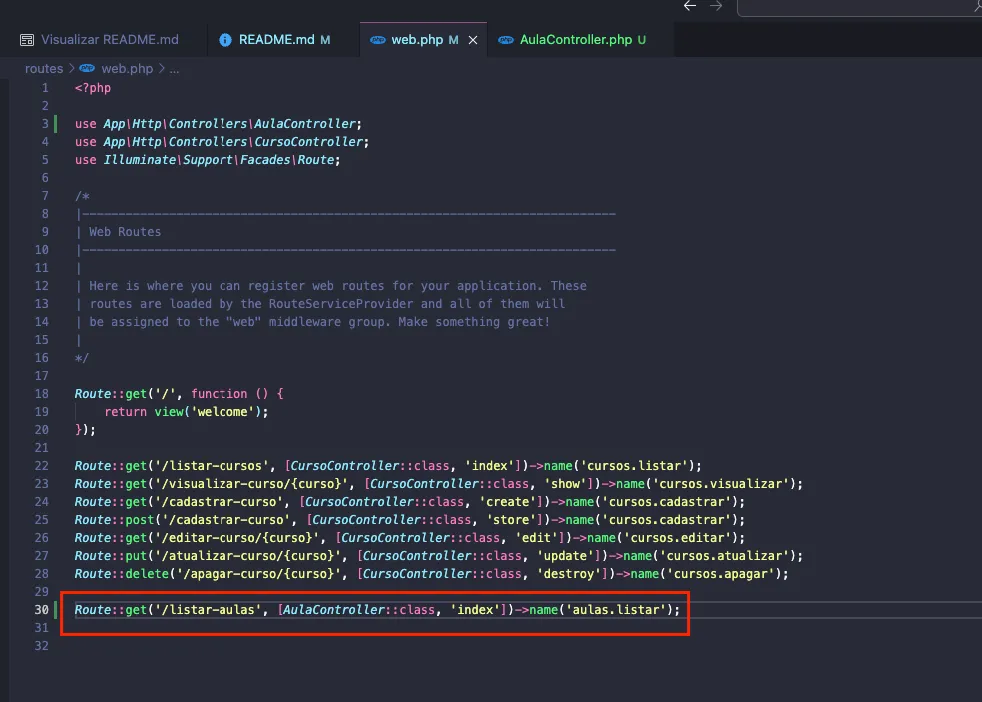Image resolution: width=982 pixels, height=702 pixels.
Task: Click the PHP icon on web.php tab
Action: pos(377,40)
